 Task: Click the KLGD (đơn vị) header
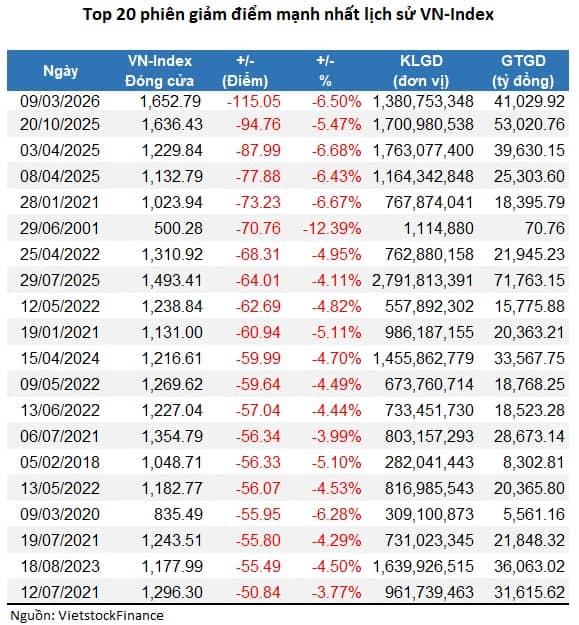click(x=421, y=71)
